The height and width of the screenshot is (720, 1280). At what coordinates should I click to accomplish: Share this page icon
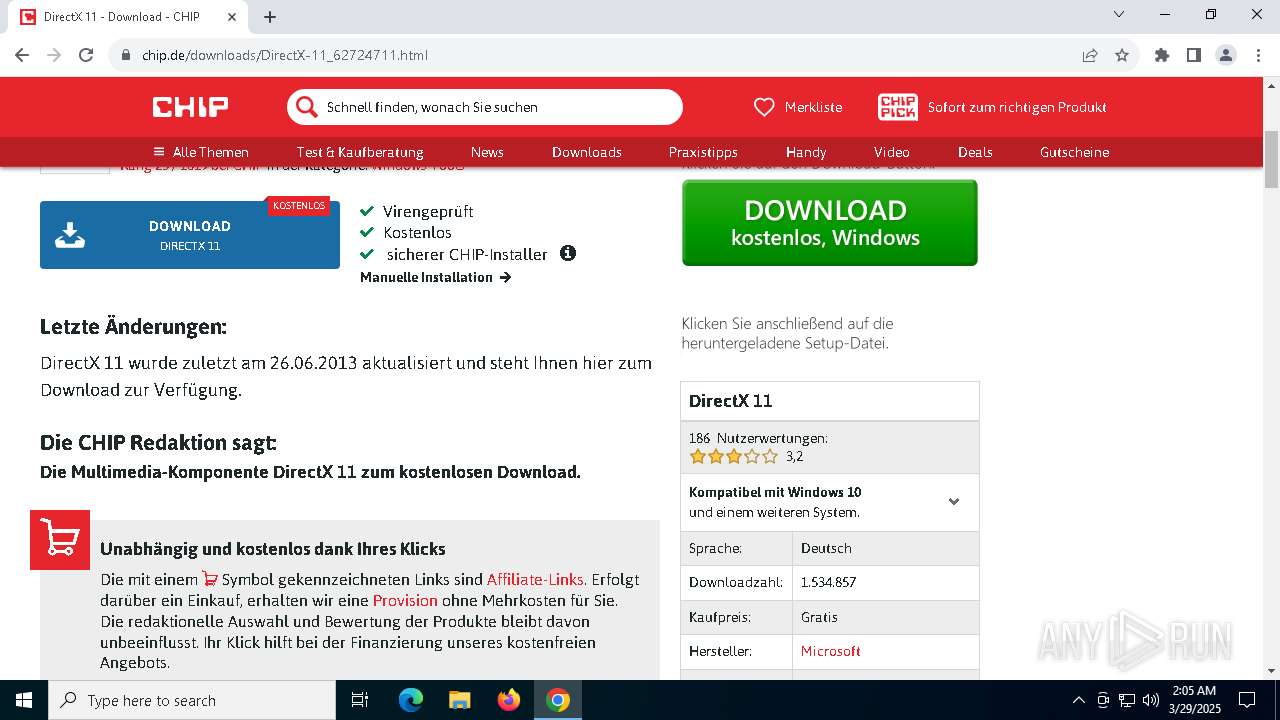[x=1090, y=55]
